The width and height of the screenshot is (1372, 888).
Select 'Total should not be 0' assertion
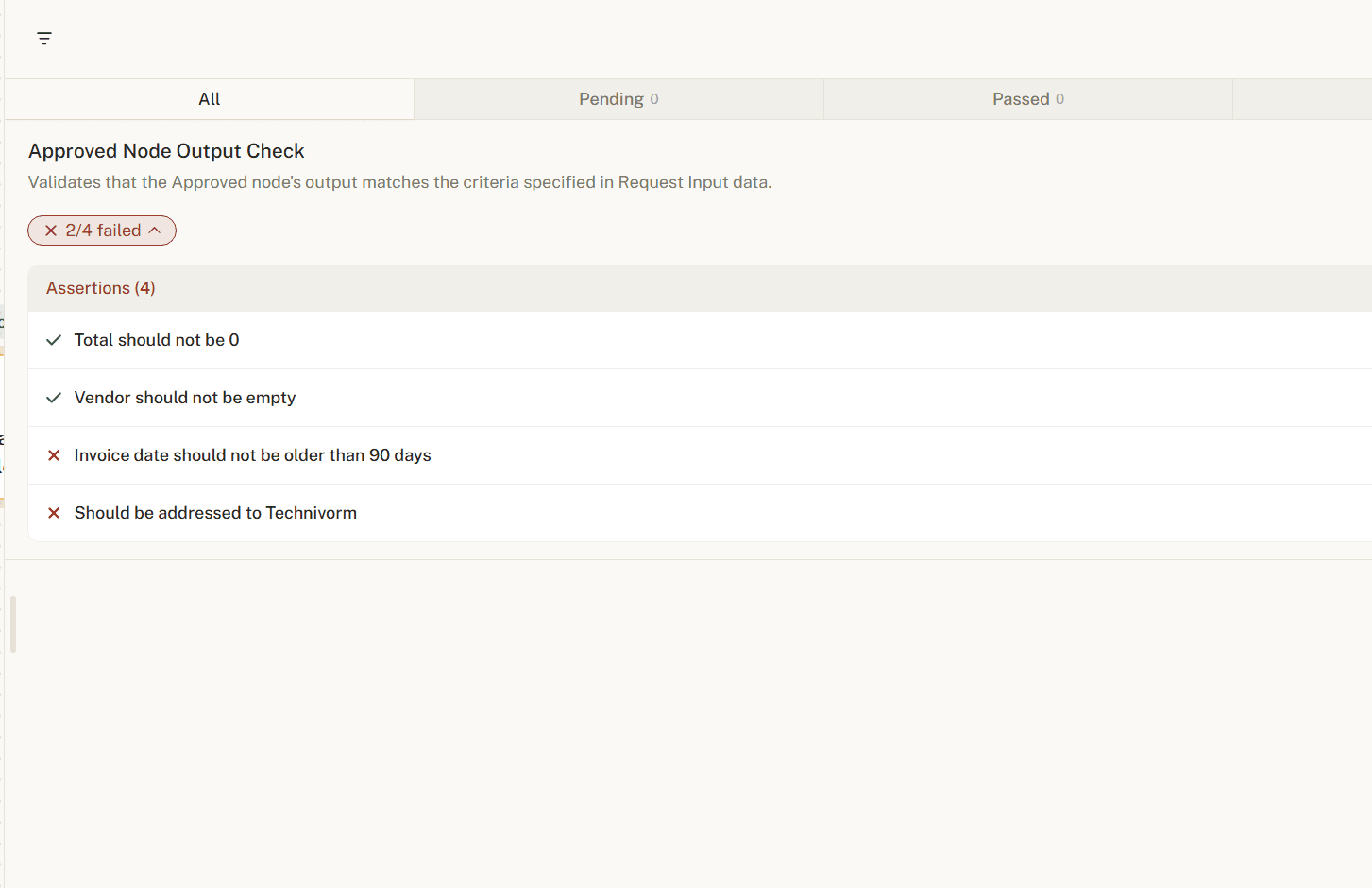coord(700,340)
